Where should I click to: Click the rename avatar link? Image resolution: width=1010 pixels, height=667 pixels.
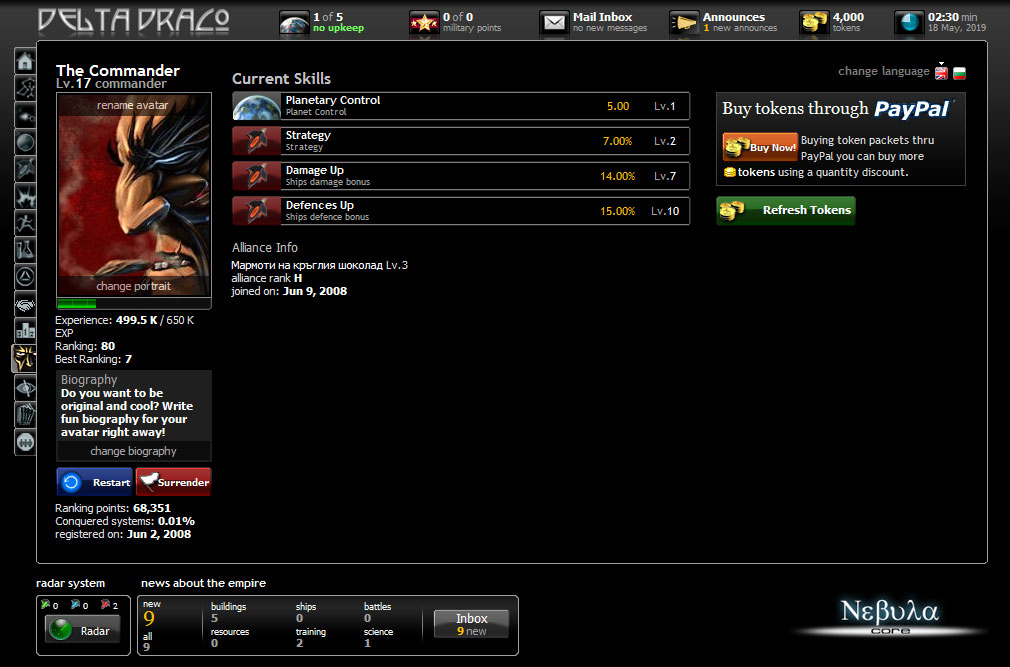pos(133,105)
